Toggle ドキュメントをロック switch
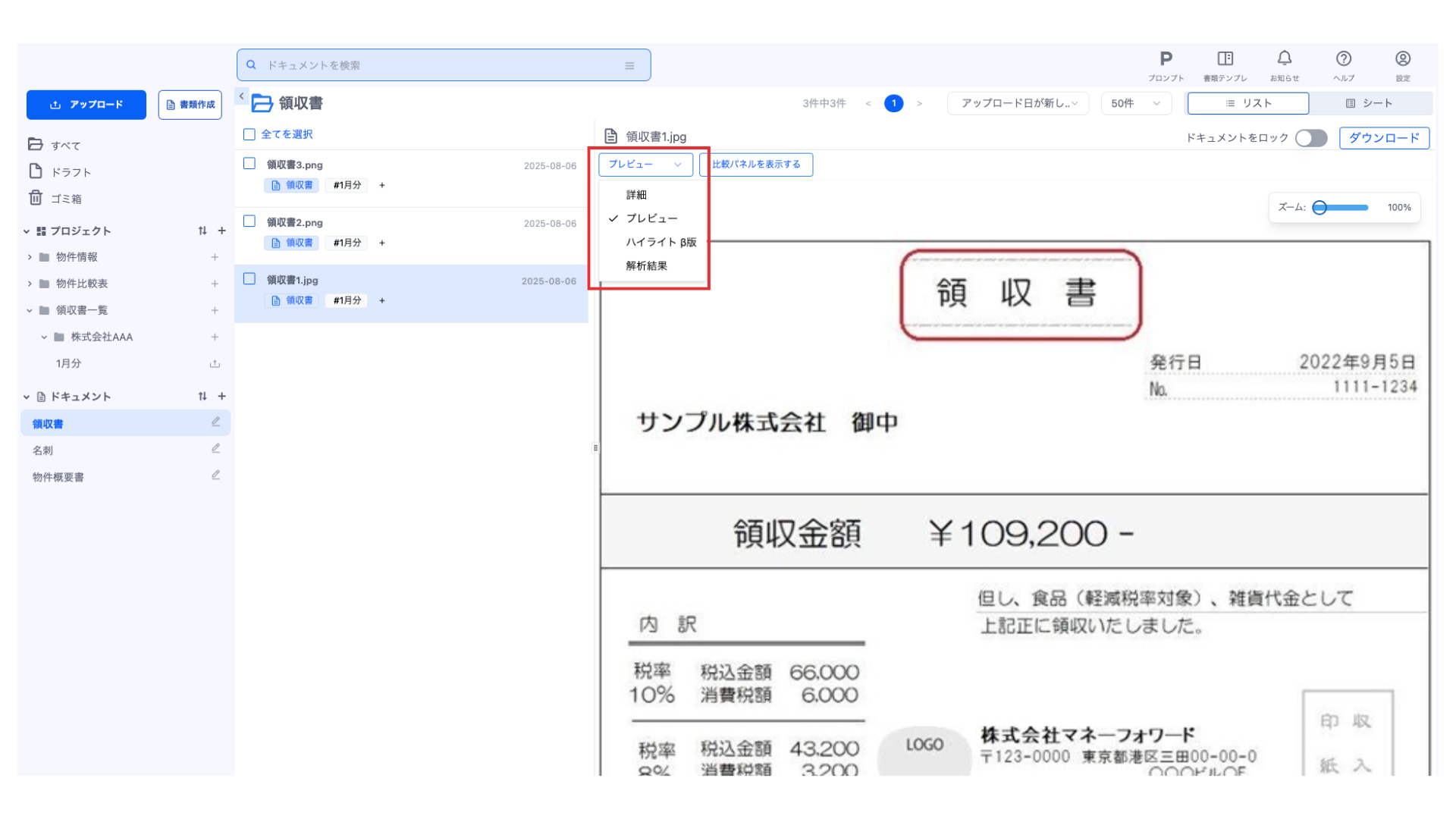This screenshot has width=1456, height=819. click(1310, 138)
